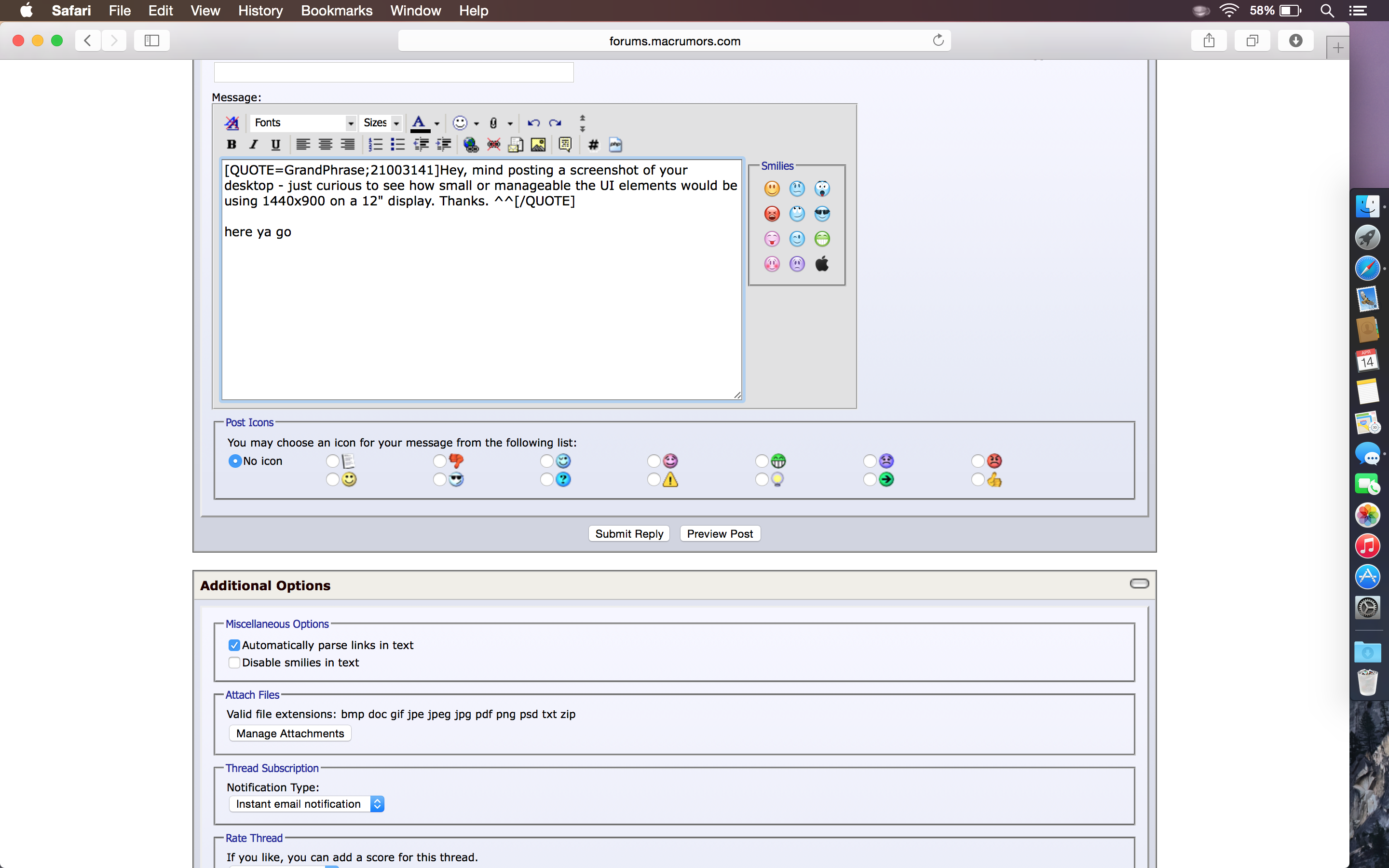
Task: Center align the message text
Action: pyautogui.click(x=326, y=145)
